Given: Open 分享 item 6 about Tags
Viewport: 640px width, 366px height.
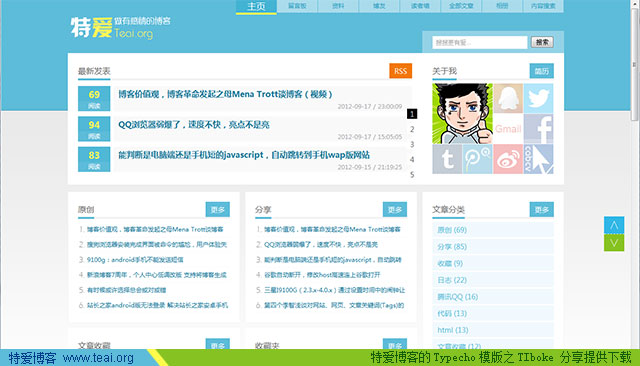Looking at the screenshot, I should [x=334, y=305].
